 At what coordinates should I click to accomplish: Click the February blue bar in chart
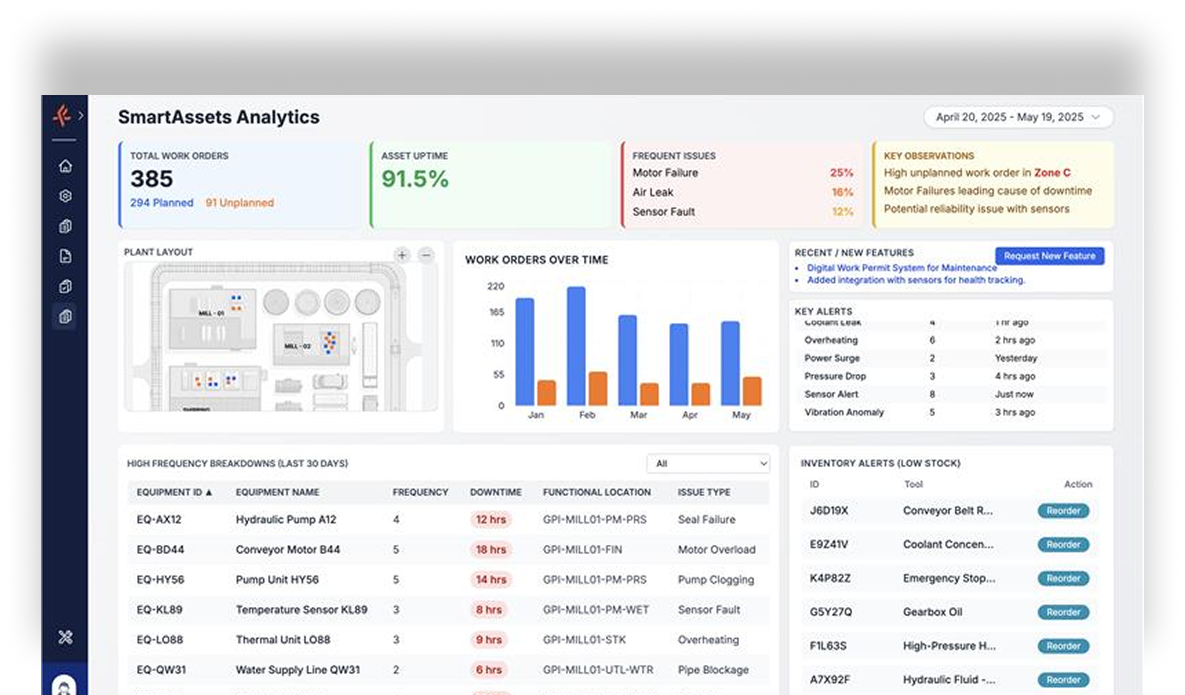pyautogui.click(x=576, y=345)
